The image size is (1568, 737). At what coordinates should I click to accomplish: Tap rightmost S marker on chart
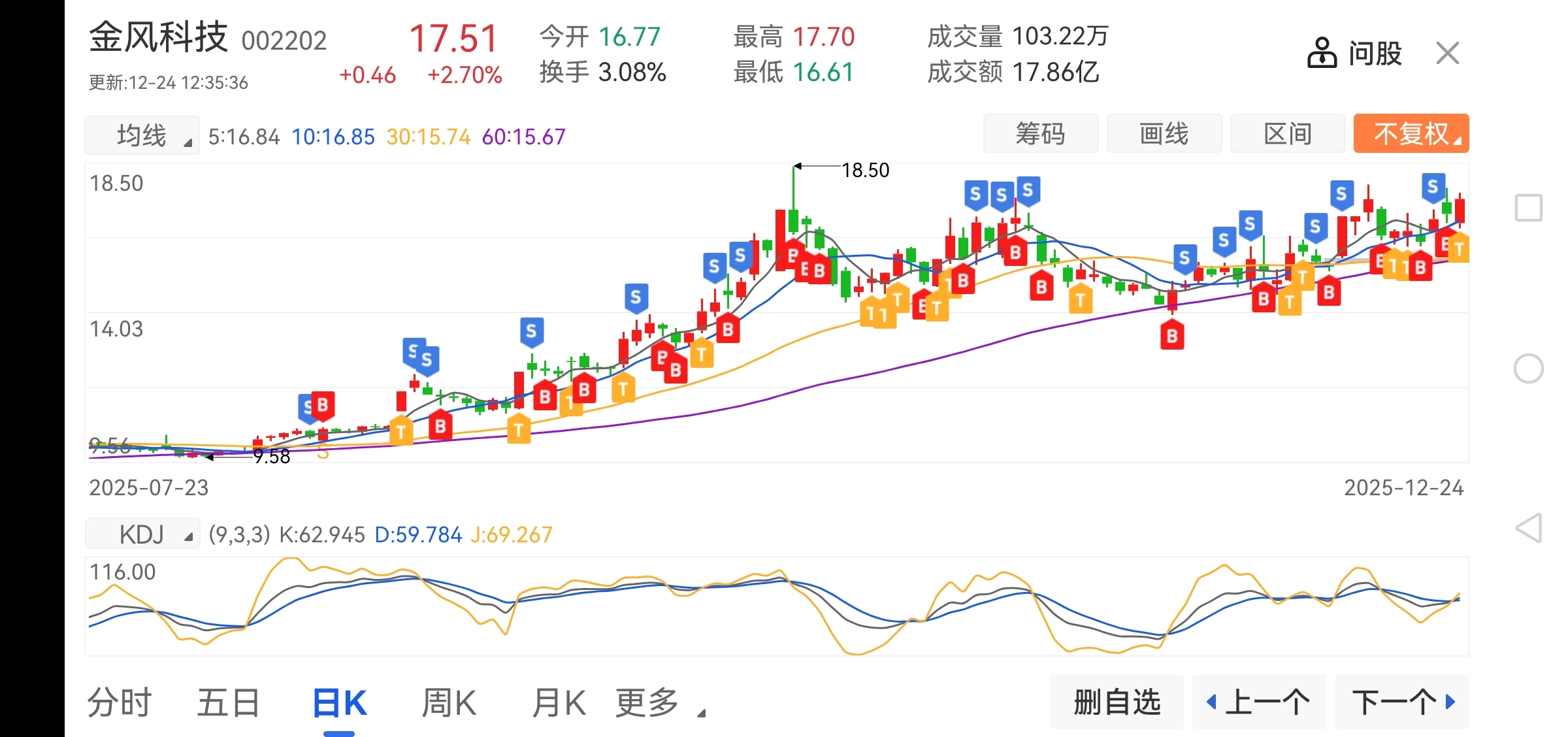pyautogui.click(x=1433, y=187)
